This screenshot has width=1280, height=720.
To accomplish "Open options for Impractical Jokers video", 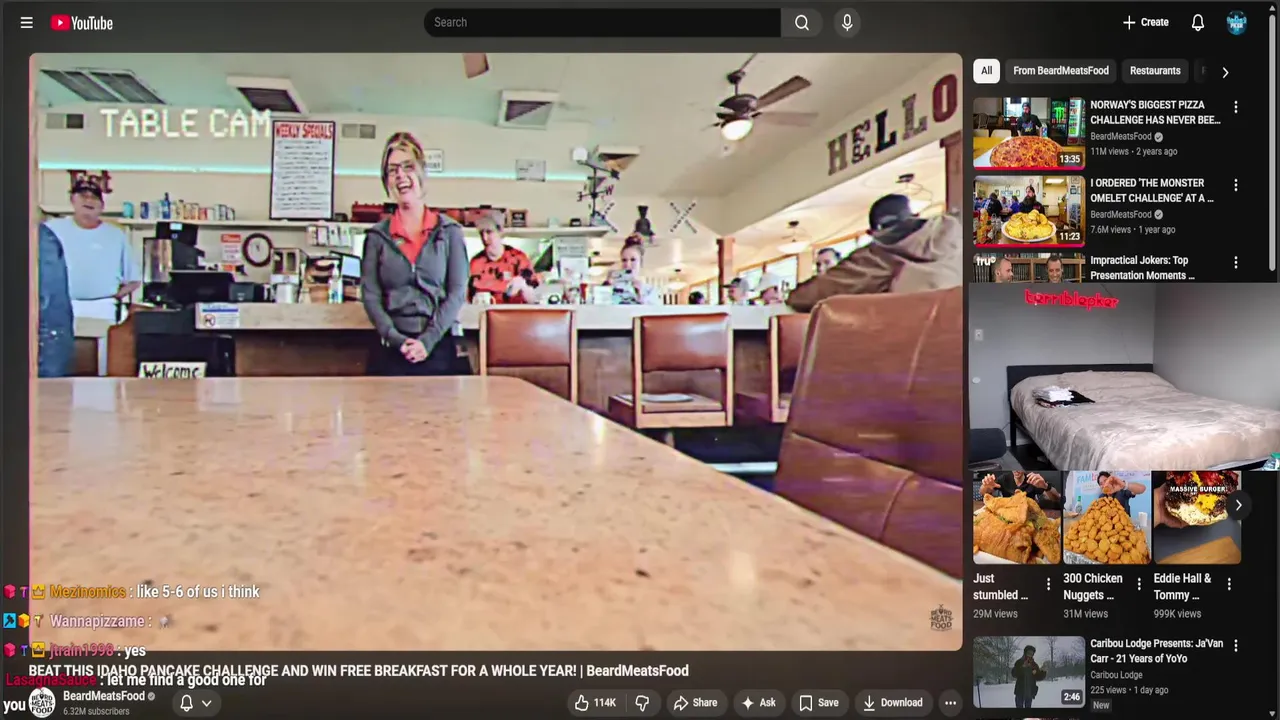I will [x=1236, y=262].
